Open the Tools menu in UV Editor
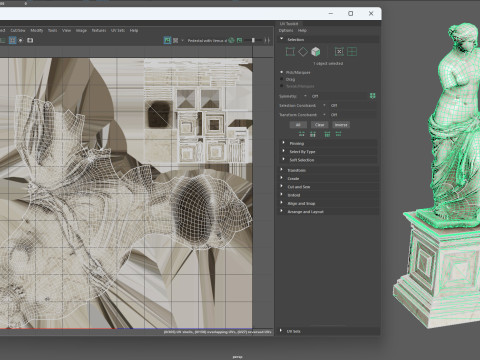Viewport: 480px width, 360px height. [52, 30]
